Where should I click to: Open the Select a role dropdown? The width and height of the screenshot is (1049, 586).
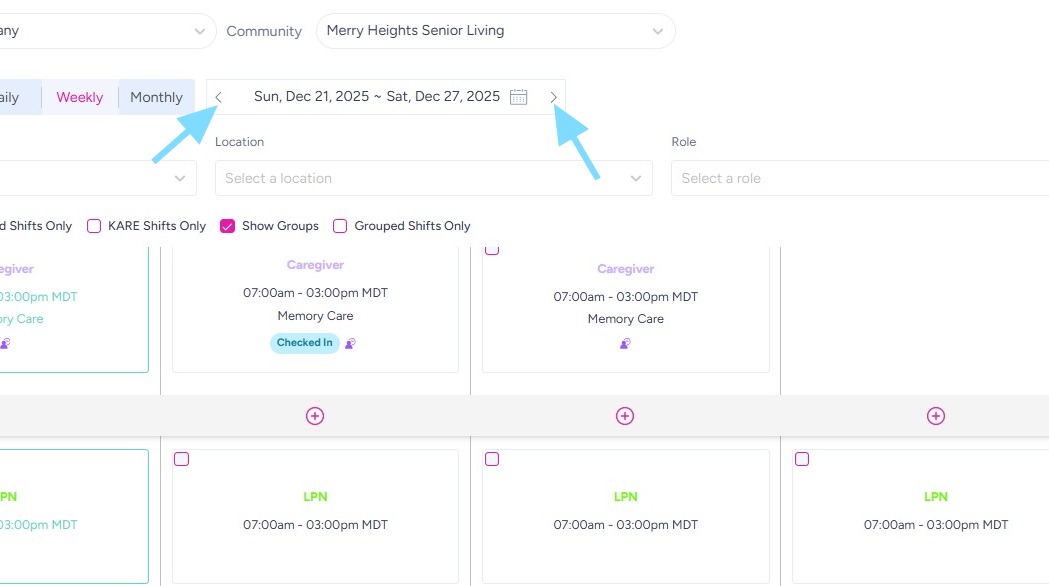point(860,178)
